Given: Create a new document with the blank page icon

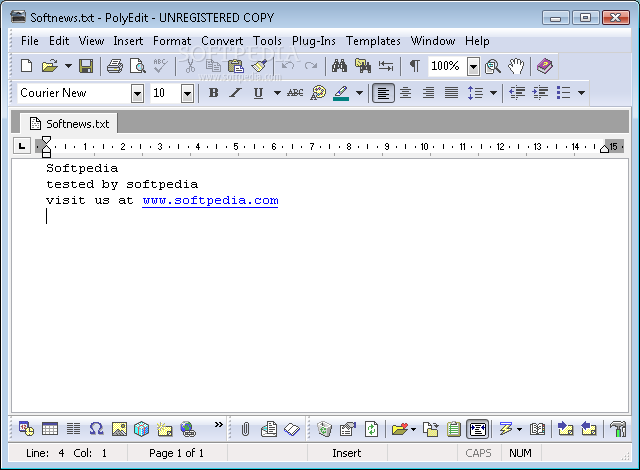Looking at the screenshot, I should pyautogui.click(x=27, y=66).
